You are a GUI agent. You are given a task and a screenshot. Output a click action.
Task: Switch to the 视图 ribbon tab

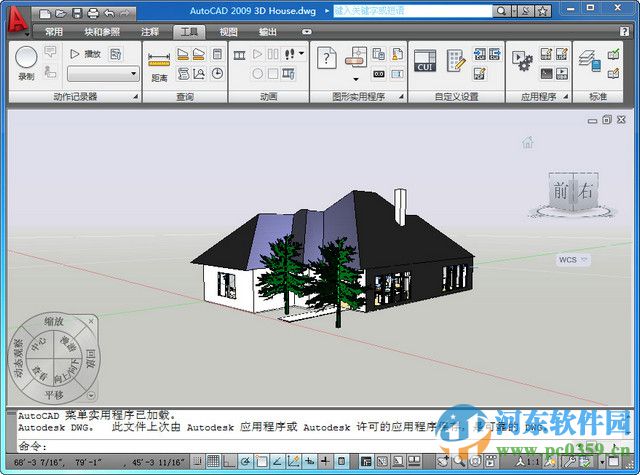(228, 32)
